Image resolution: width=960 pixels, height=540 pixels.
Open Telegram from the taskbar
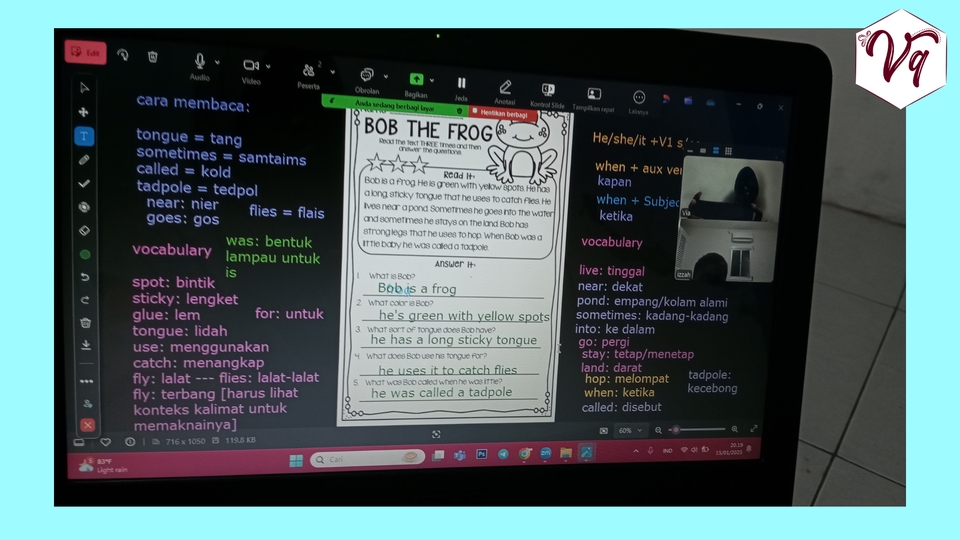tap(503, 454)
